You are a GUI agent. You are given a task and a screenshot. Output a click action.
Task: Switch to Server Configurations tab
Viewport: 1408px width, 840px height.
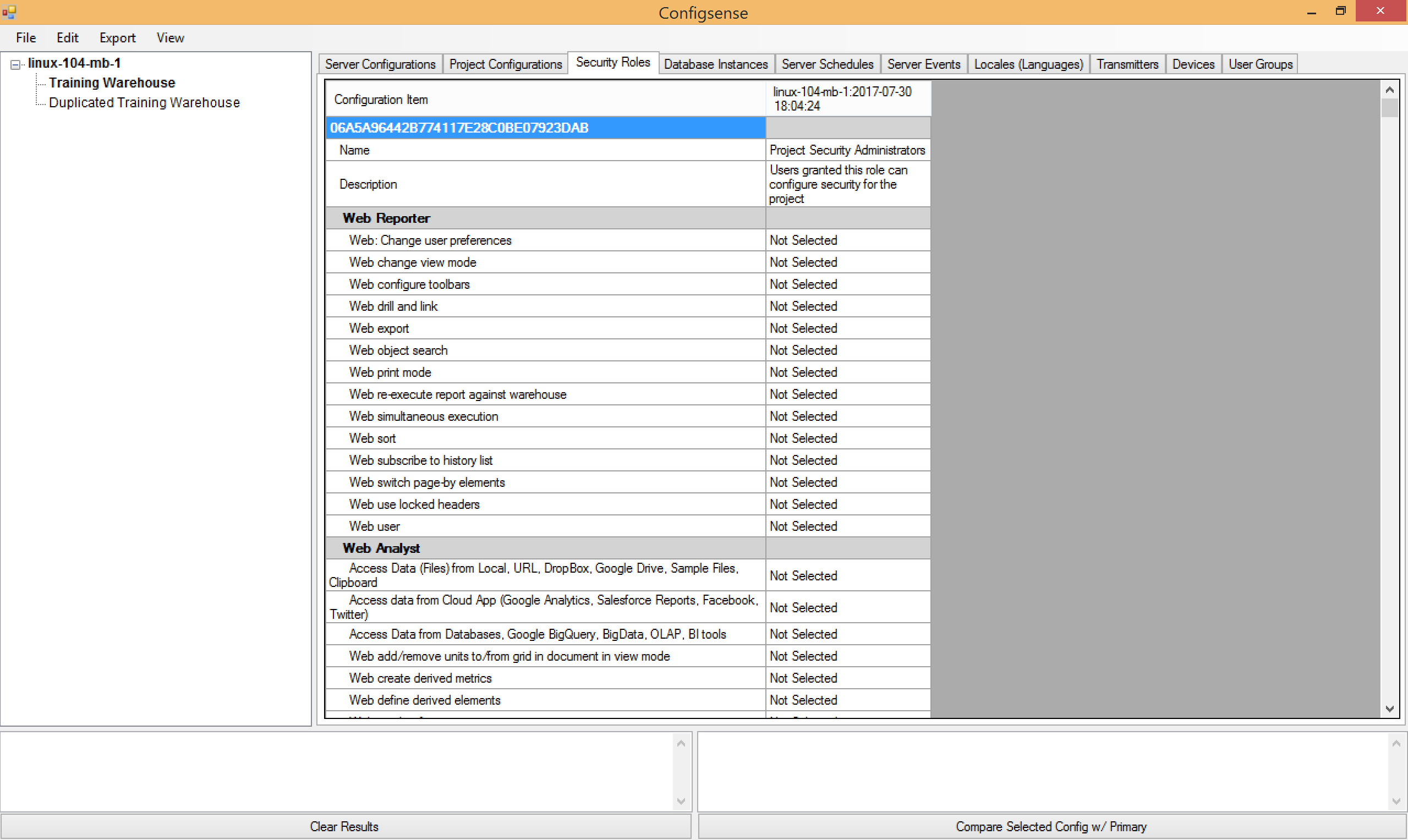[380, 64]
